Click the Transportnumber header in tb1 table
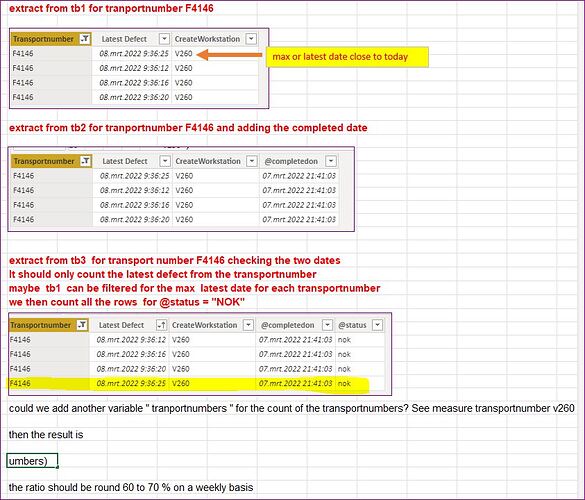 pyautogui.click(x=43, y=39)
